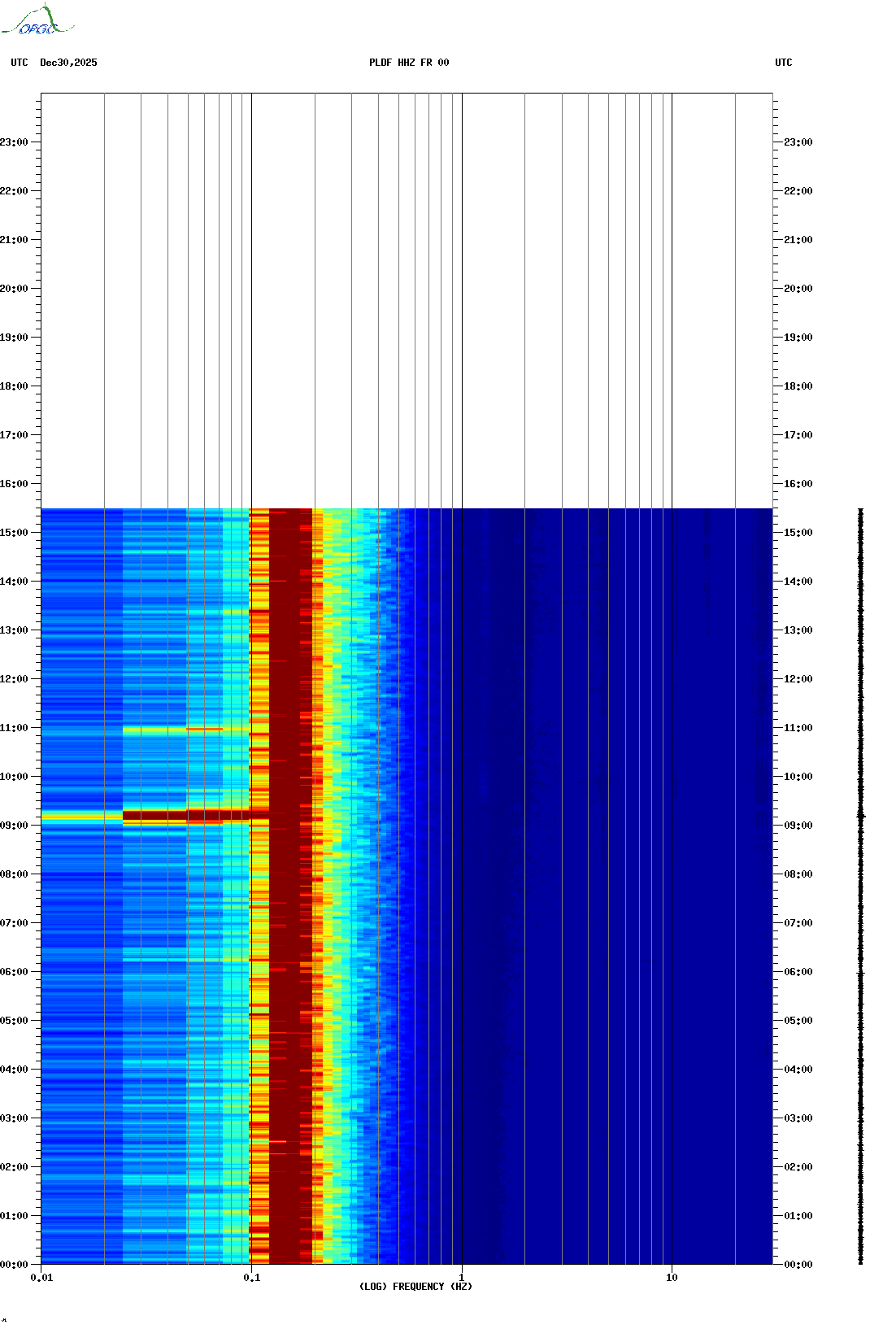Viewport: 896px width, 1329px height.
Task: Click the 21:00 label on the left time axis
Action: pyautogui.click(x=14, y=240)
